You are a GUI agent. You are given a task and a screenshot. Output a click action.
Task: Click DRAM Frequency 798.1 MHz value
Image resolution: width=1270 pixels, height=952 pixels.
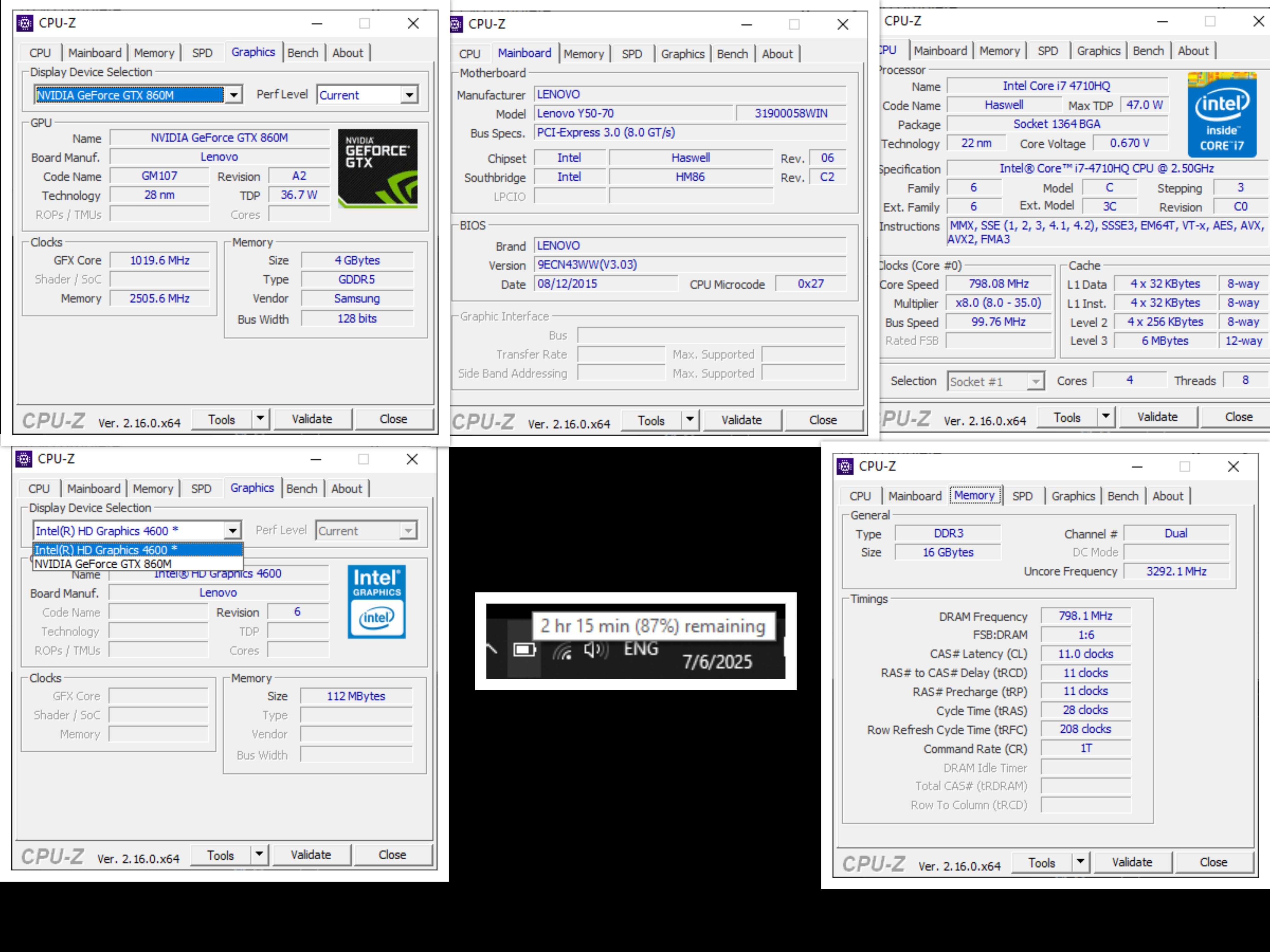click(1085, 616)
